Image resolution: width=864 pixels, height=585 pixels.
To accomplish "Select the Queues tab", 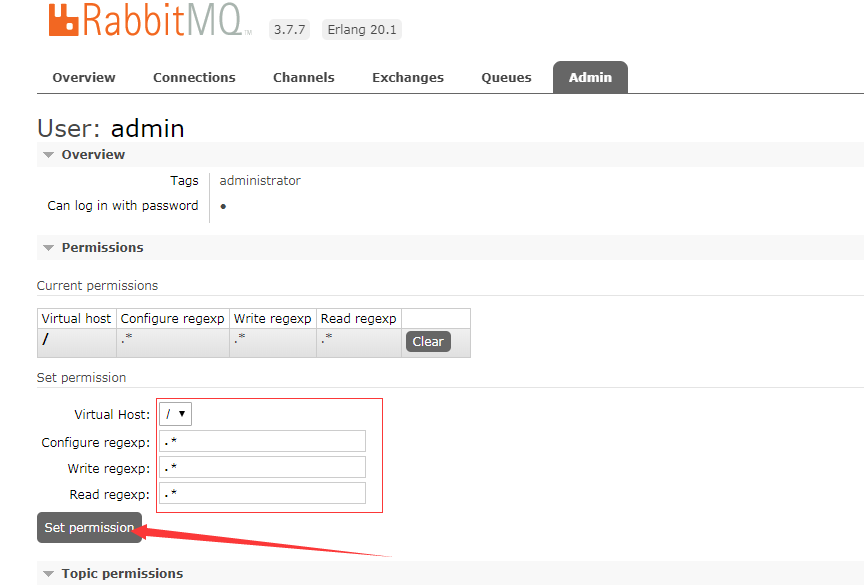I will click(x=506, y=78).
